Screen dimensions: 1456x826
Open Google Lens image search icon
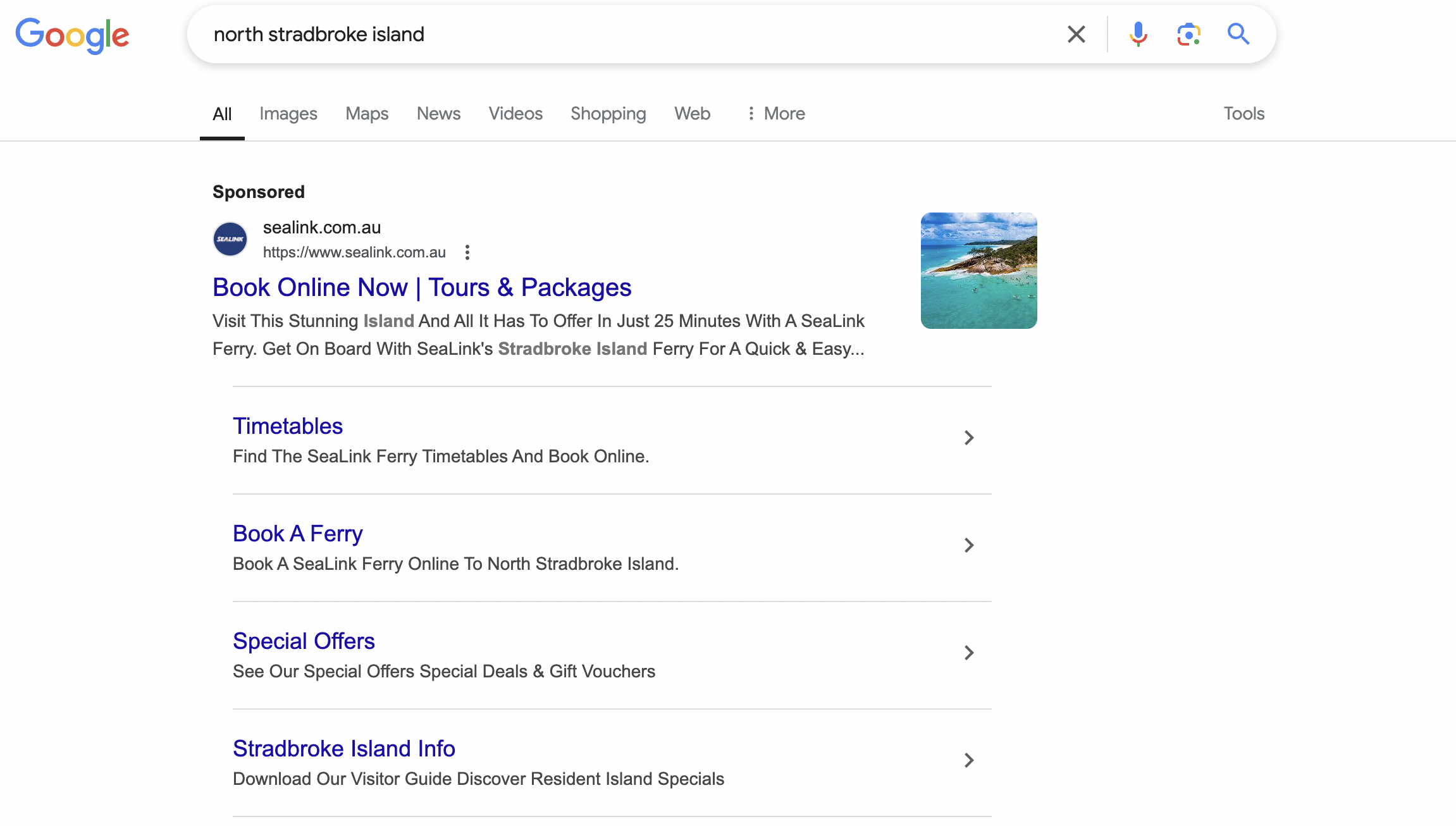pyautogui.click(x=1188, y=34)
